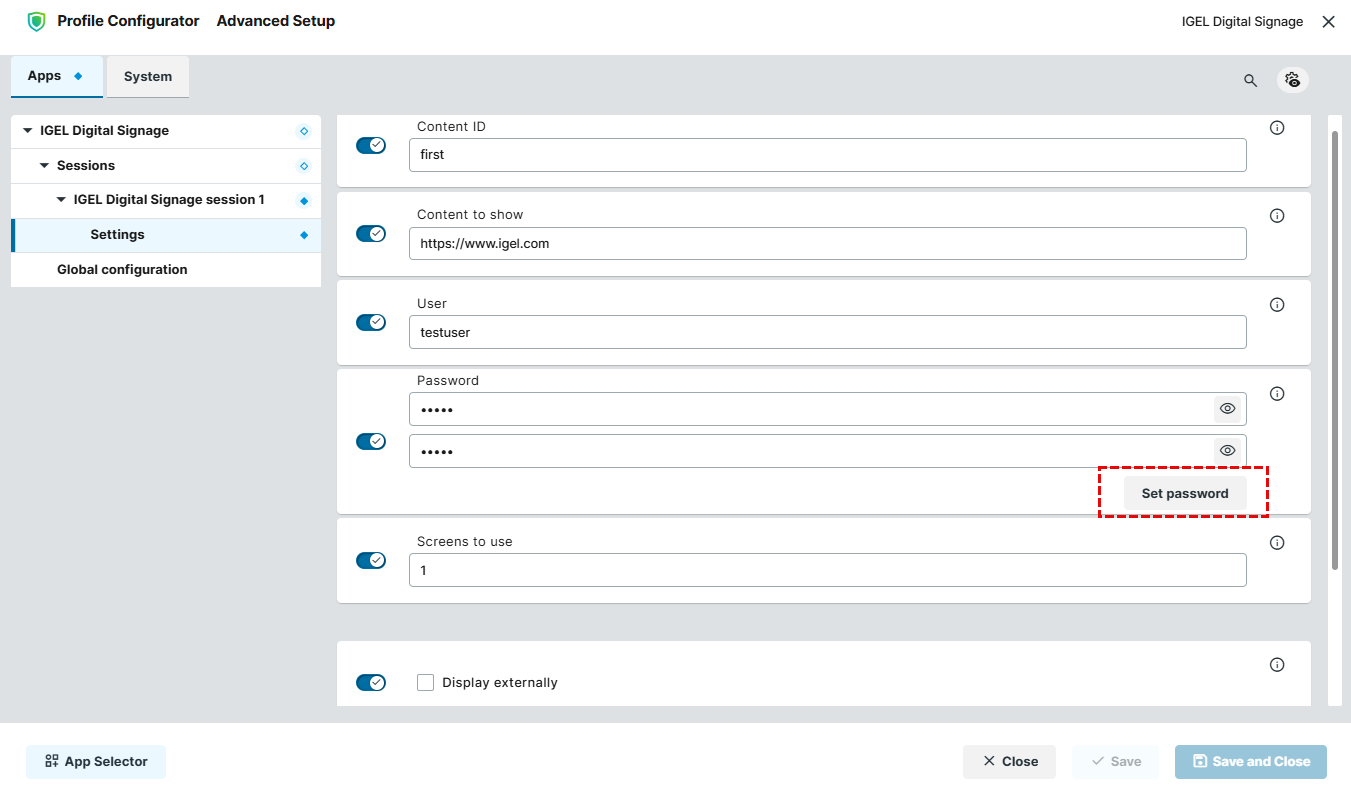This screenshot has height=786, width=1351.
Task: Click diamond indicator on Sessions row
Action: pos(304,166)
